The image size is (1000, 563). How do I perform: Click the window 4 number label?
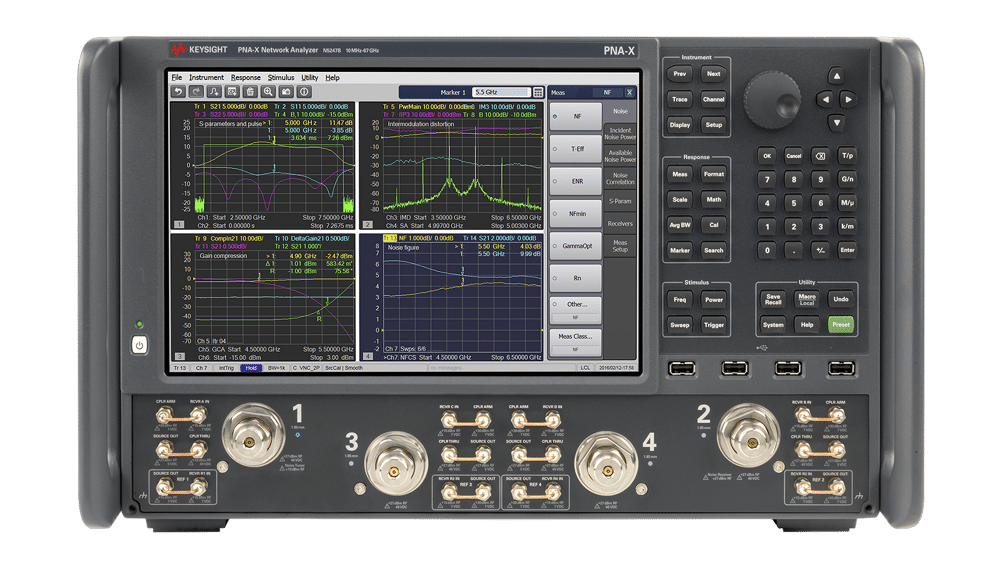point(368,356)
